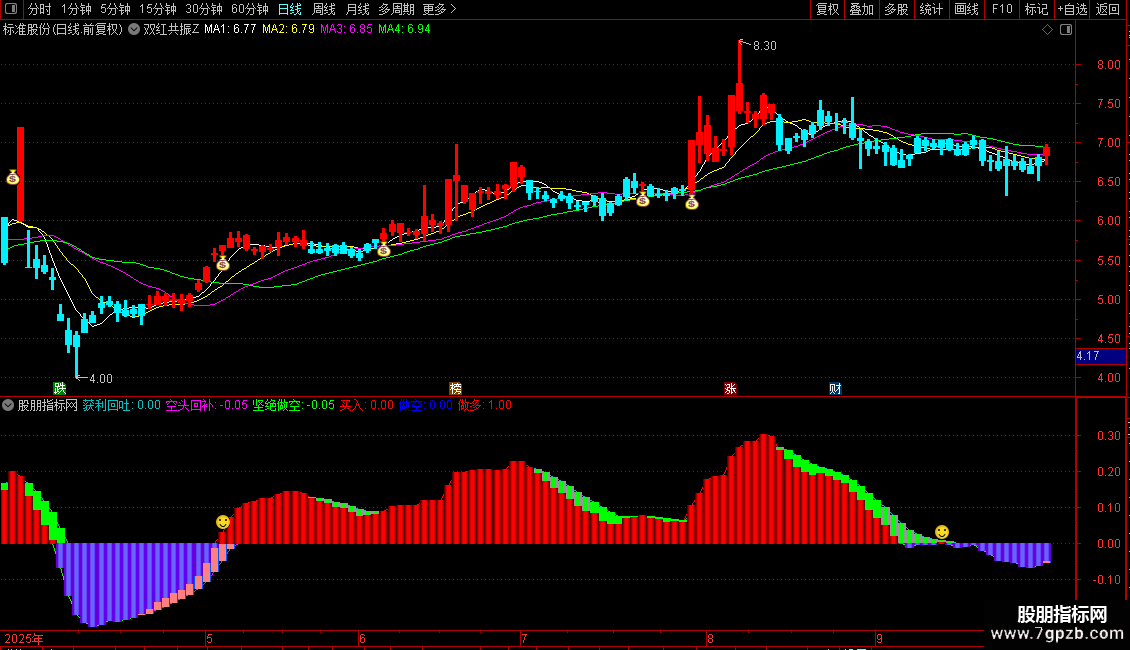The width and height of the screenshot is (1130, 650).
Task: Click the green 跌 marker below the chart
Action: coord(60,388)
